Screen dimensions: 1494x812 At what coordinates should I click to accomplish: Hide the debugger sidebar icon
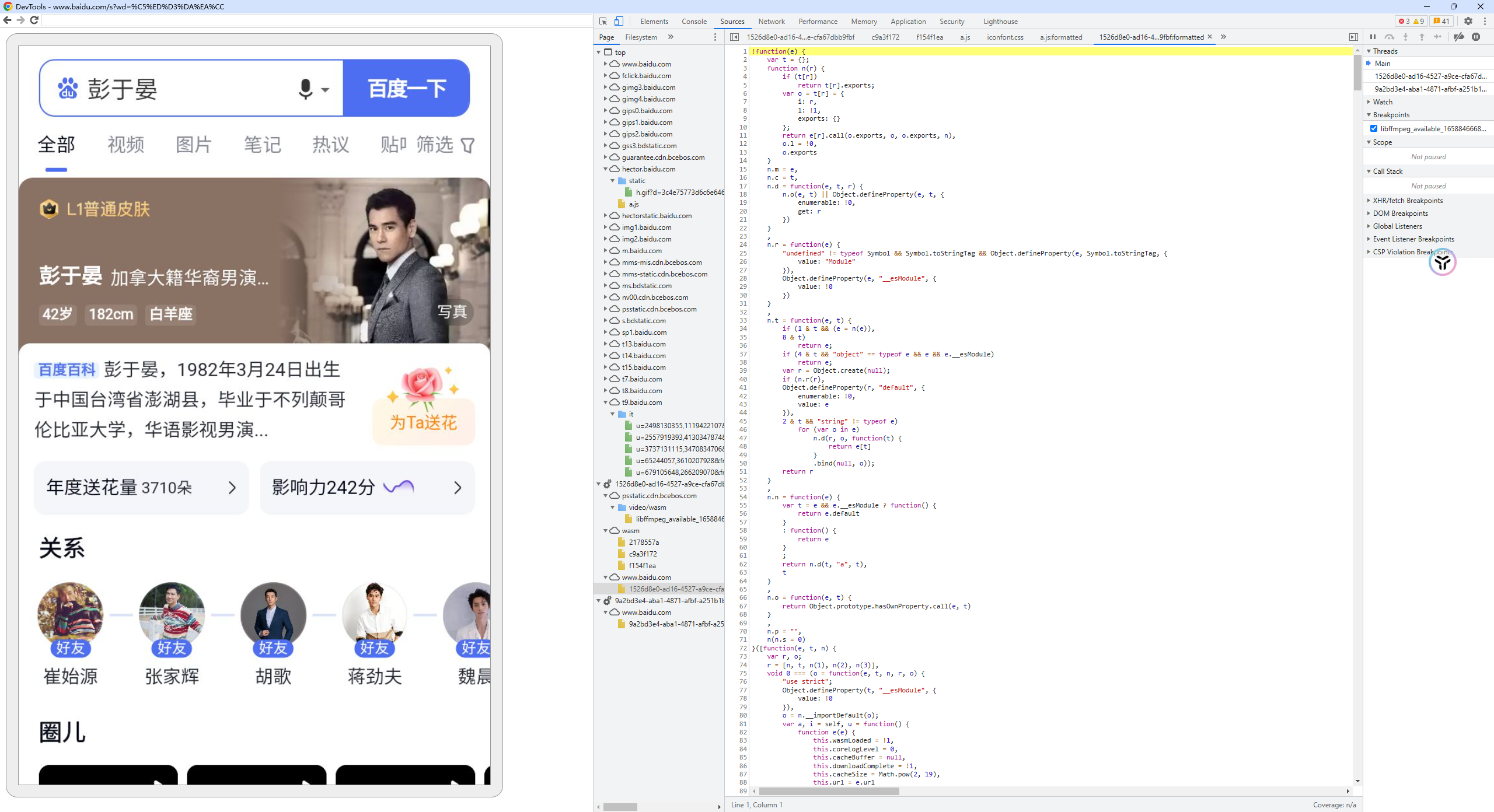point(1353,37)
